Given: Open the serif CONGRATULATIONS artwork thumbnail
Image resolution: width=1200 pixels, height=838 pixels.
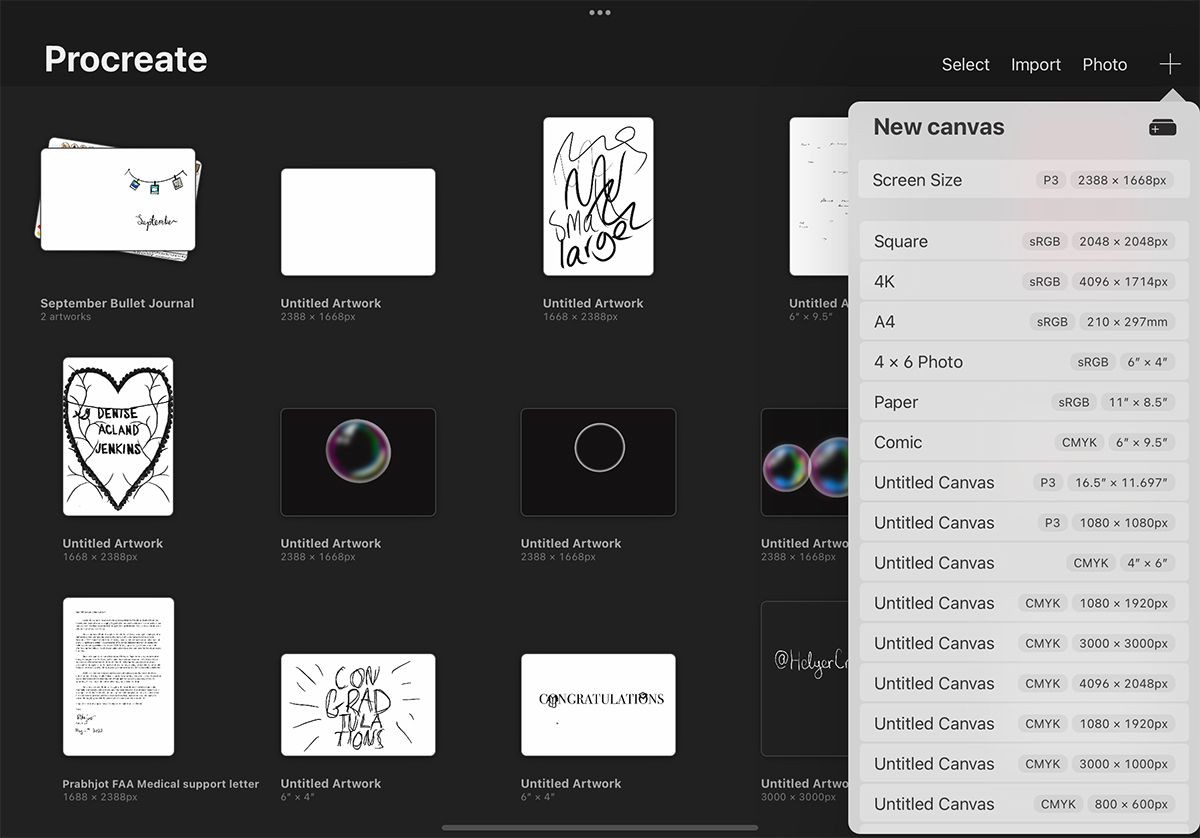Looking at the screenshot, I should [598, 705].
